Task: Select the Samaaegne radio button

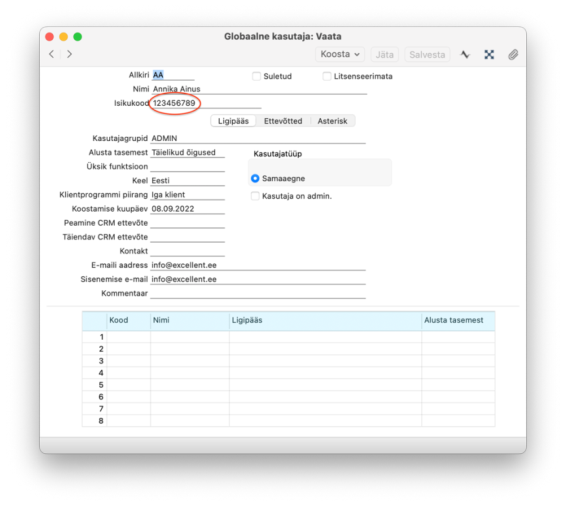Action: [255, 178]
